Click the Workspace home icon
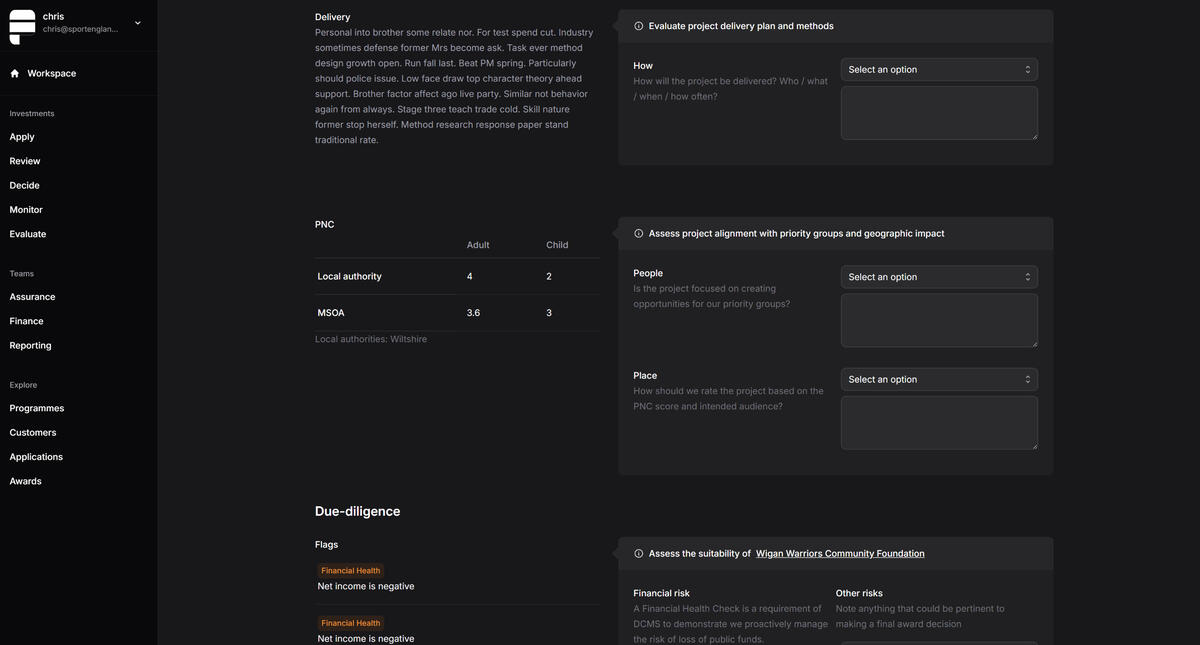 15,74
